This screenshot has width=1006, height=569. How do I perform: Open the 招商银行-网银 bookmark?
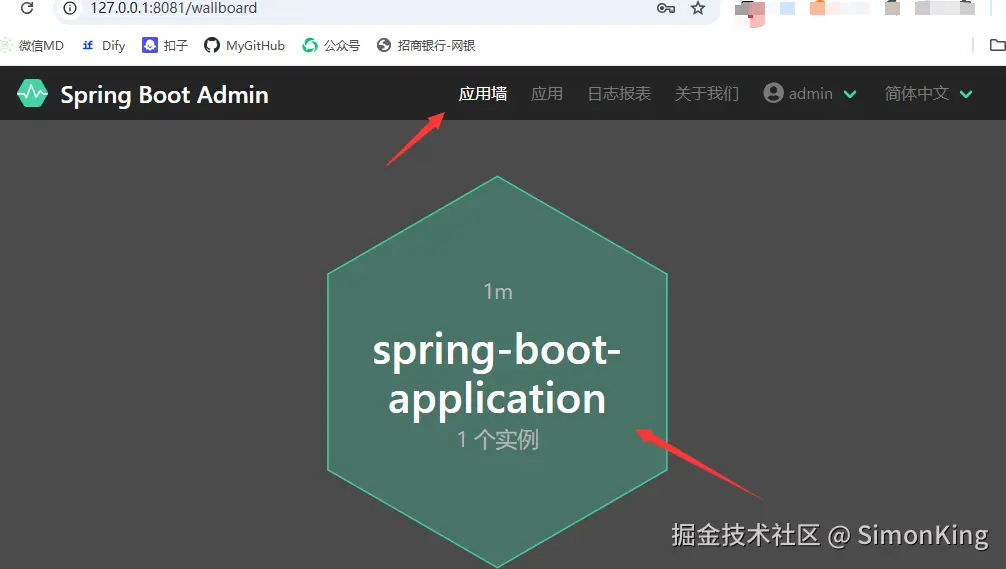click(x=426, y=46)
